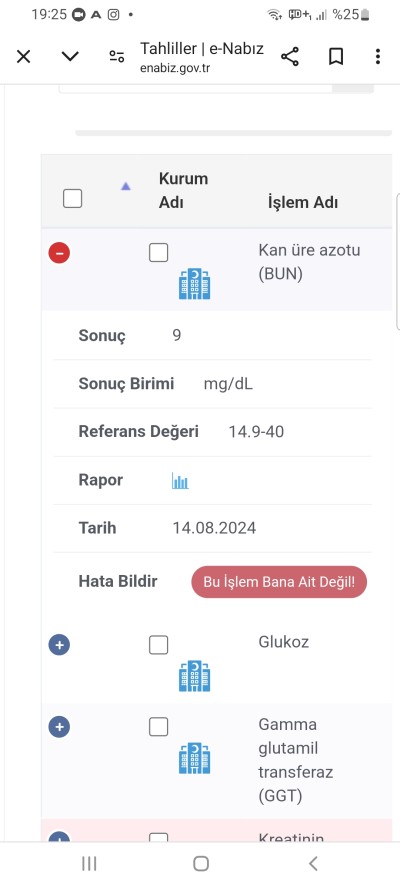Screen dimensions: 400x888
Task: Check the Kan üre azotu (BUN) checkbox
Action: point(159,253)
